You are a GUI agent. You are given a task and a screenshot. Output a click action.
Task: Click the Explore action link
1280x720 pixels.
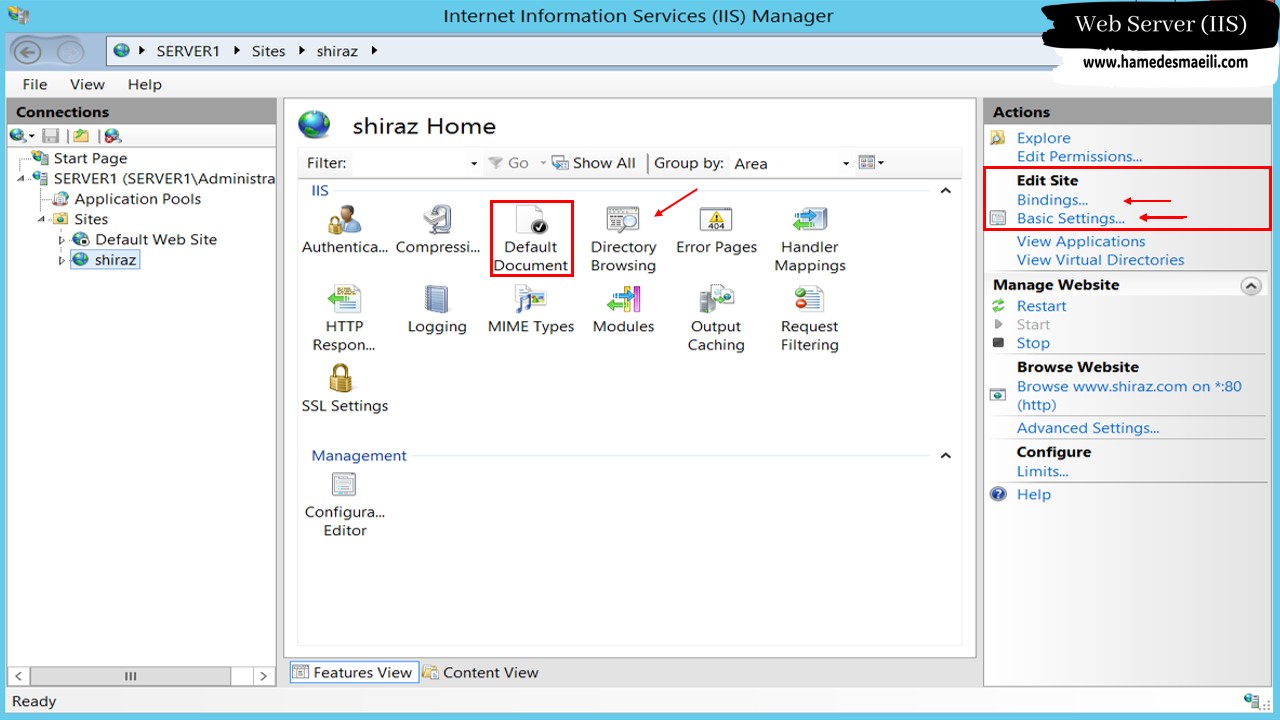point(1043,138)
